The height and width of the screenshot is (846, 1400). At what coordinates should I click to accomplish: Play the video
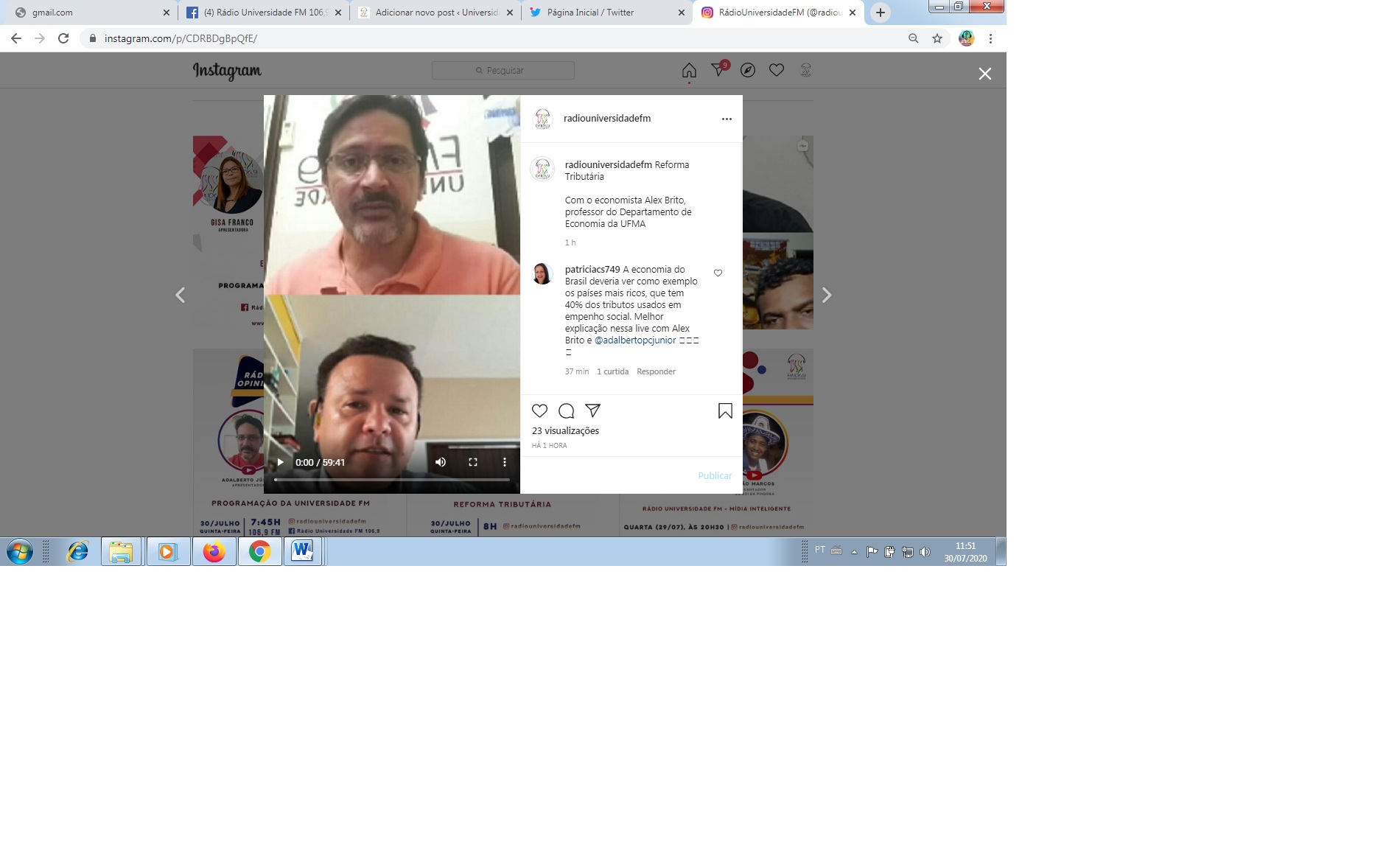pyautogui.click(x=280, y=462)
